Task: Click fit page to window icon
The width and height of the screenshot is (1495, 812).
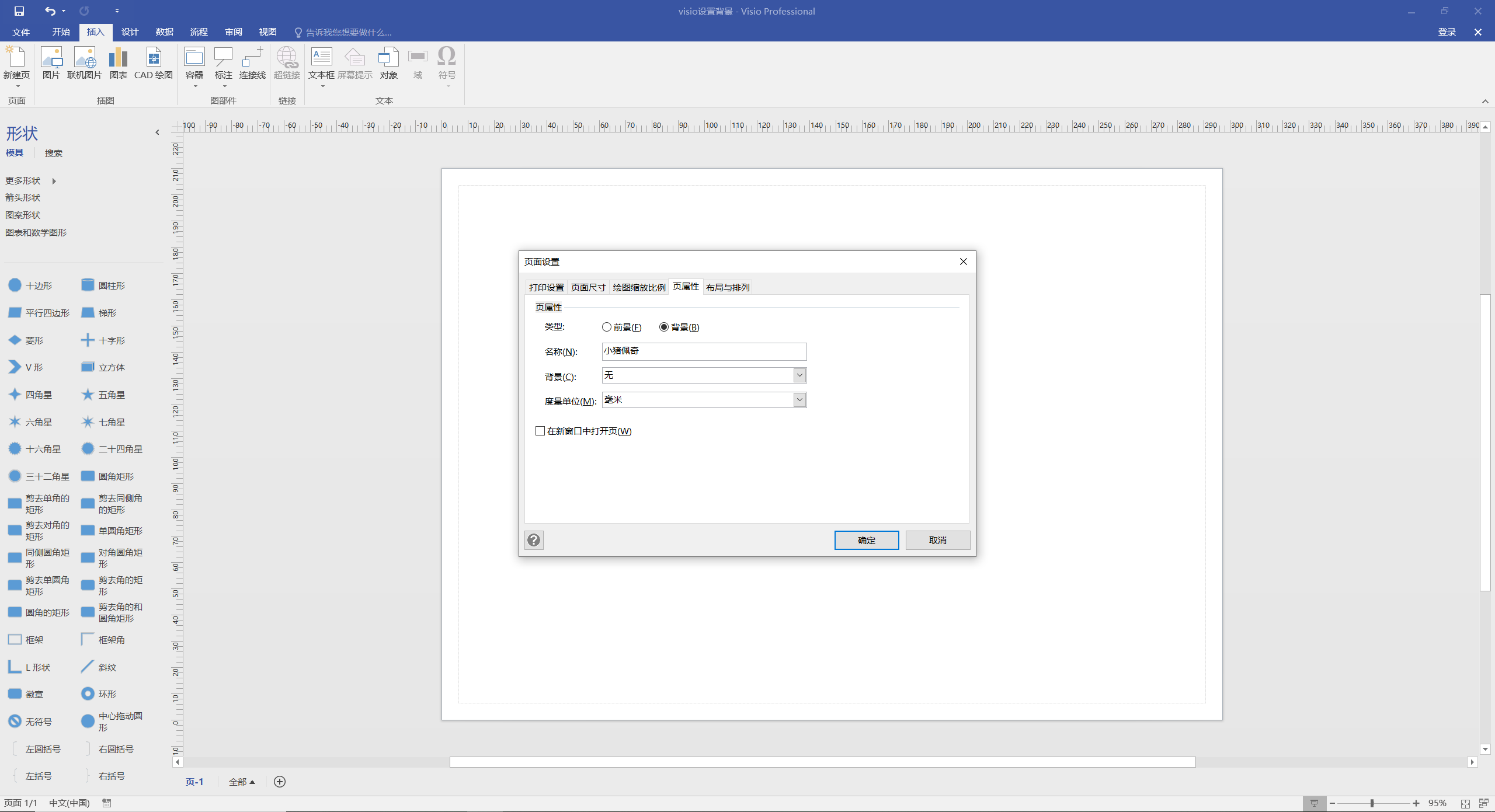Action: [1465, 803]
